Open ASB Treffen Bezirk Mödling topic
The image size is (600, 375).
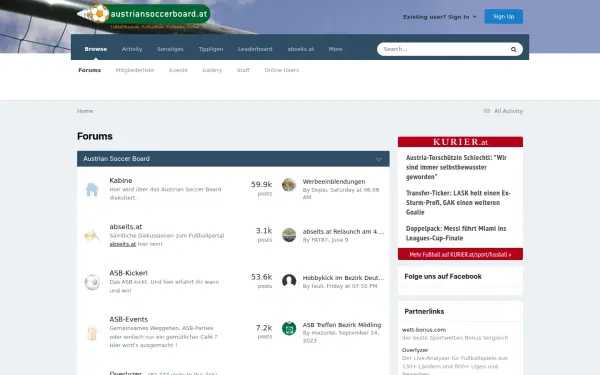pos(342,325)
